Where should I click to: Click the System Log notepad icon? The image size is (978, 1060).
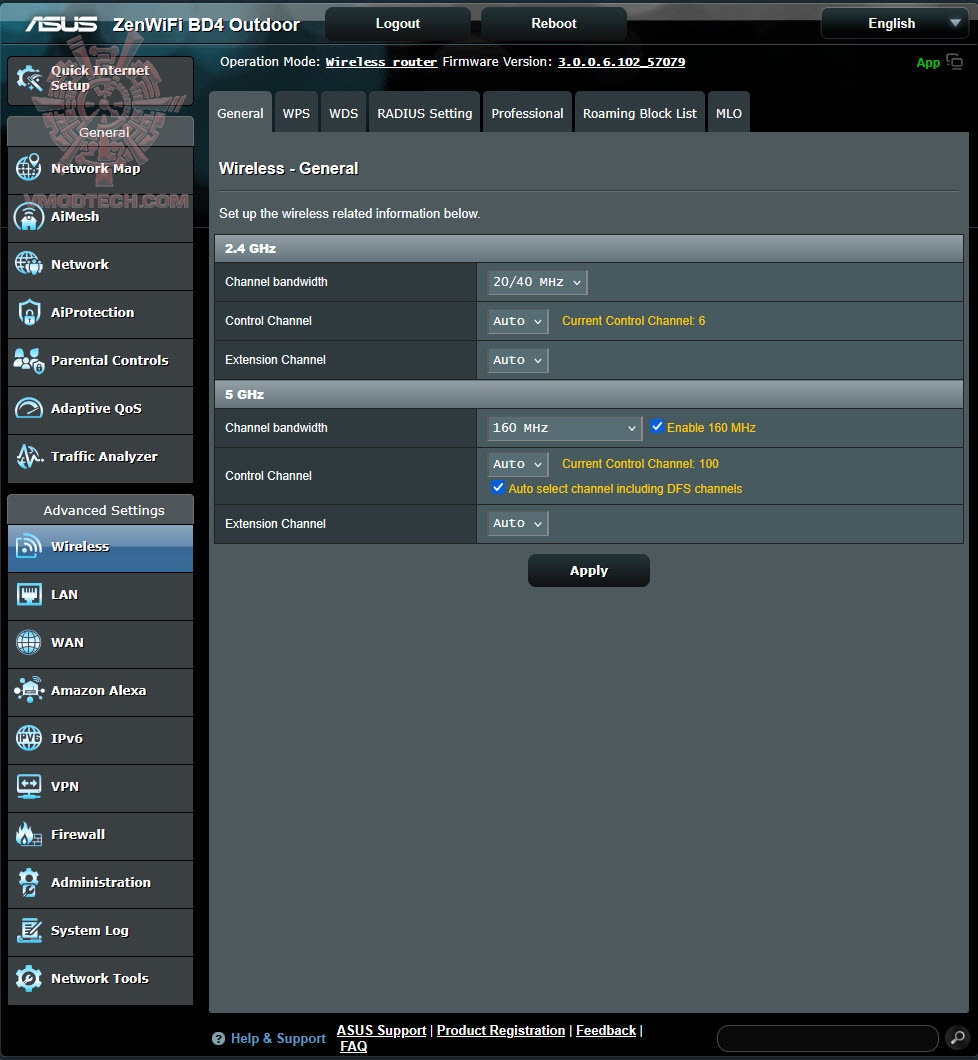pyautogui.click(x=28, y=930)
